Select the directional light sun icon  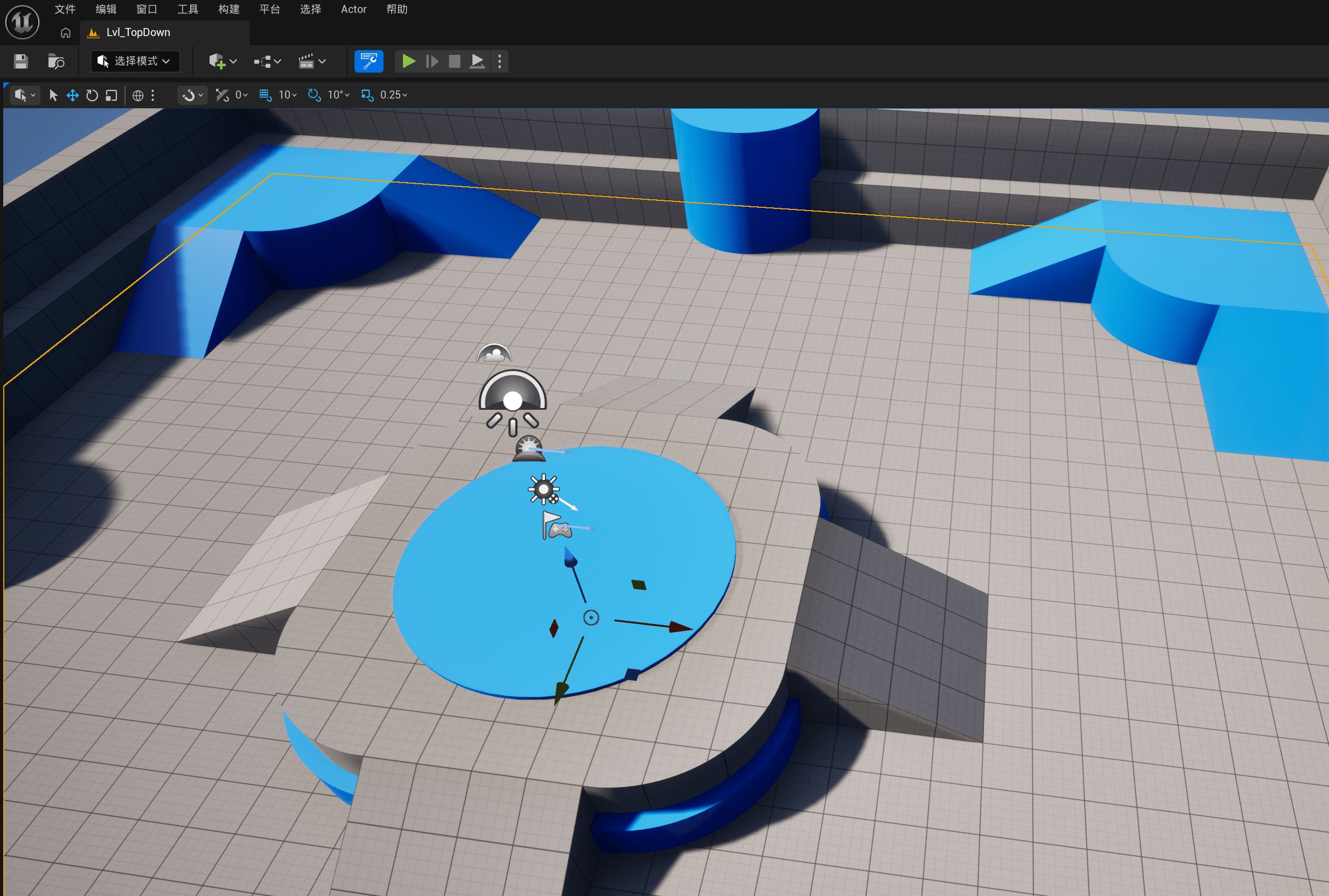pyautogui.click(x=544, y=489)
